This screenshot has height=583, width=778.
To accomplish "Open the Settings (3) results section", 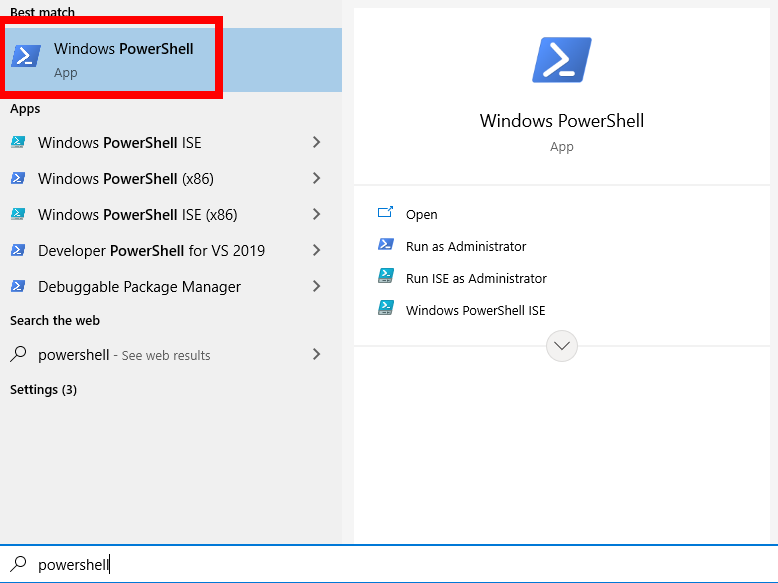I will [x=43, y=389].
